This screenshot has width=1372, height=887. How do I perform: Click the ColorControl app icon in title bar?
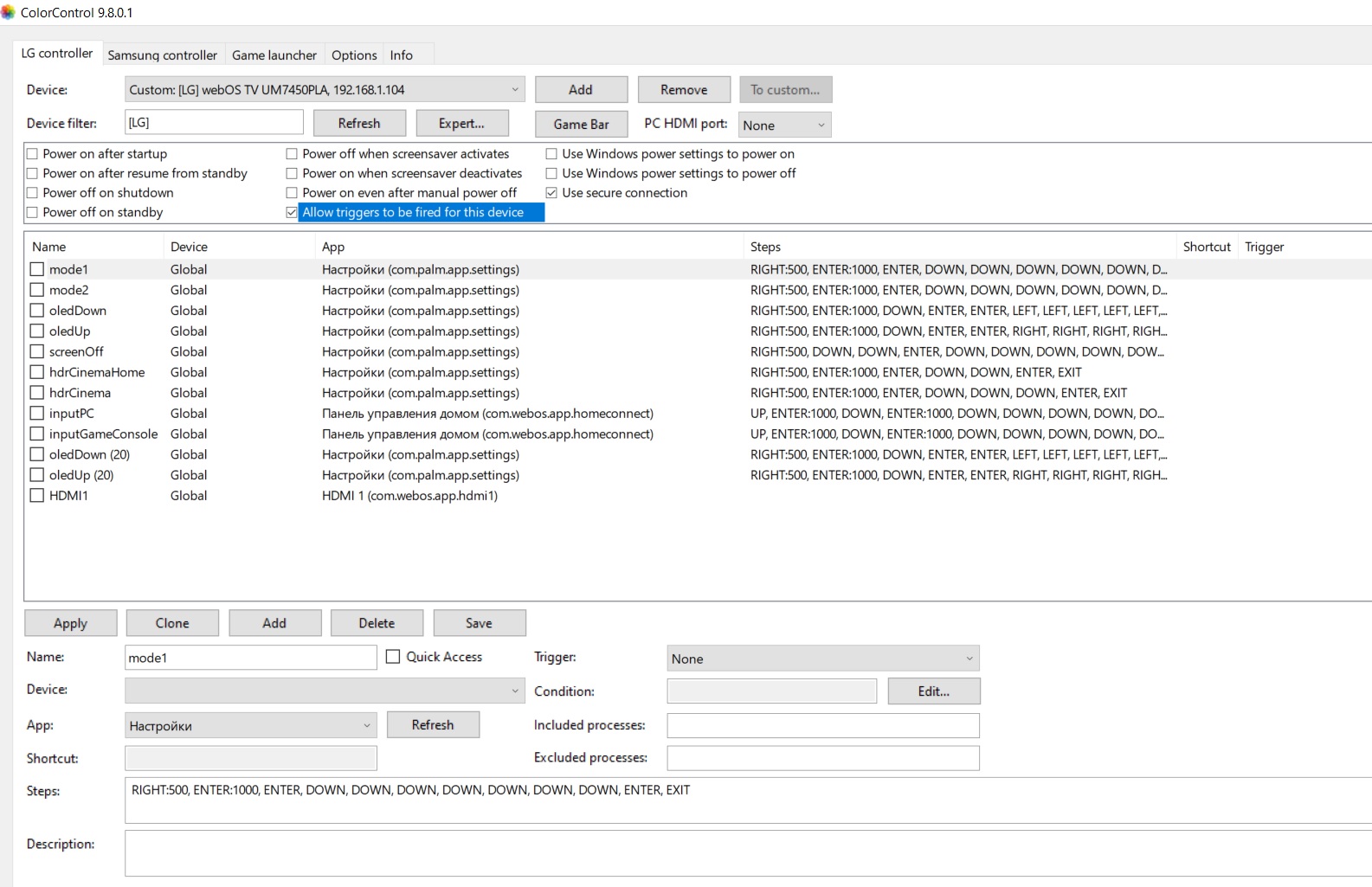pos(9,12)
